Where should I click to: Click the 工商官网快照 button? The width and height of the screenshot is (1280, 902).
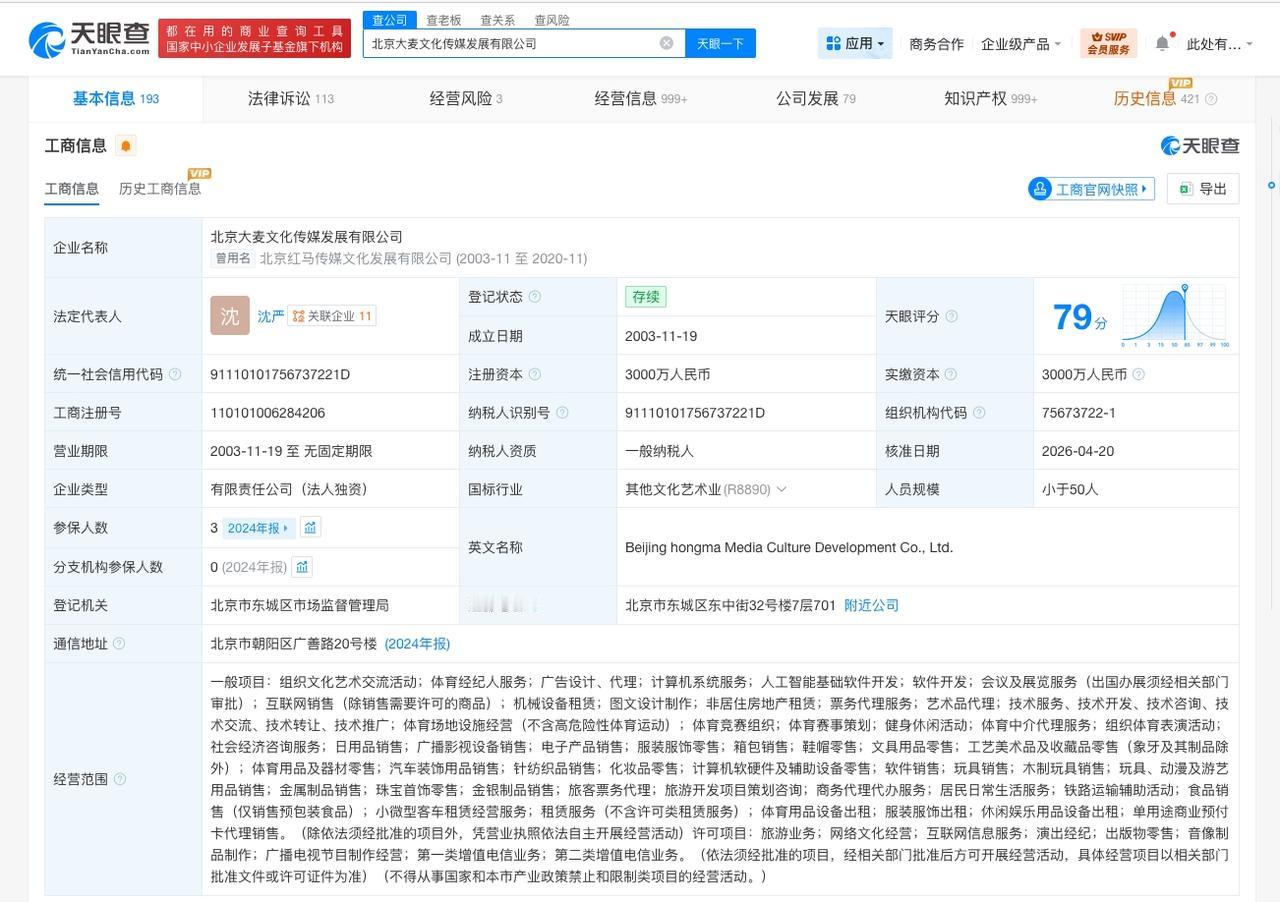pyautogui.click(x=1091, y=189)
